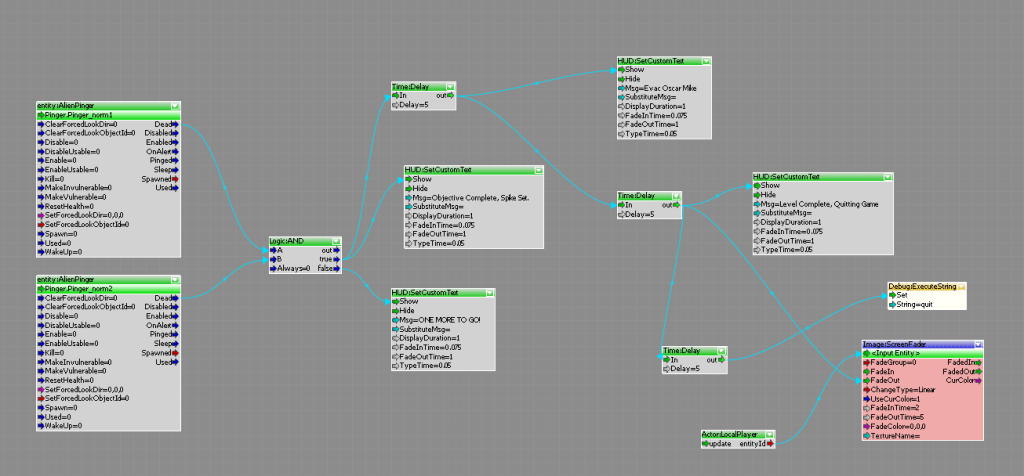Click the Dead output port on Pinger_norm1

coord(176,123)
